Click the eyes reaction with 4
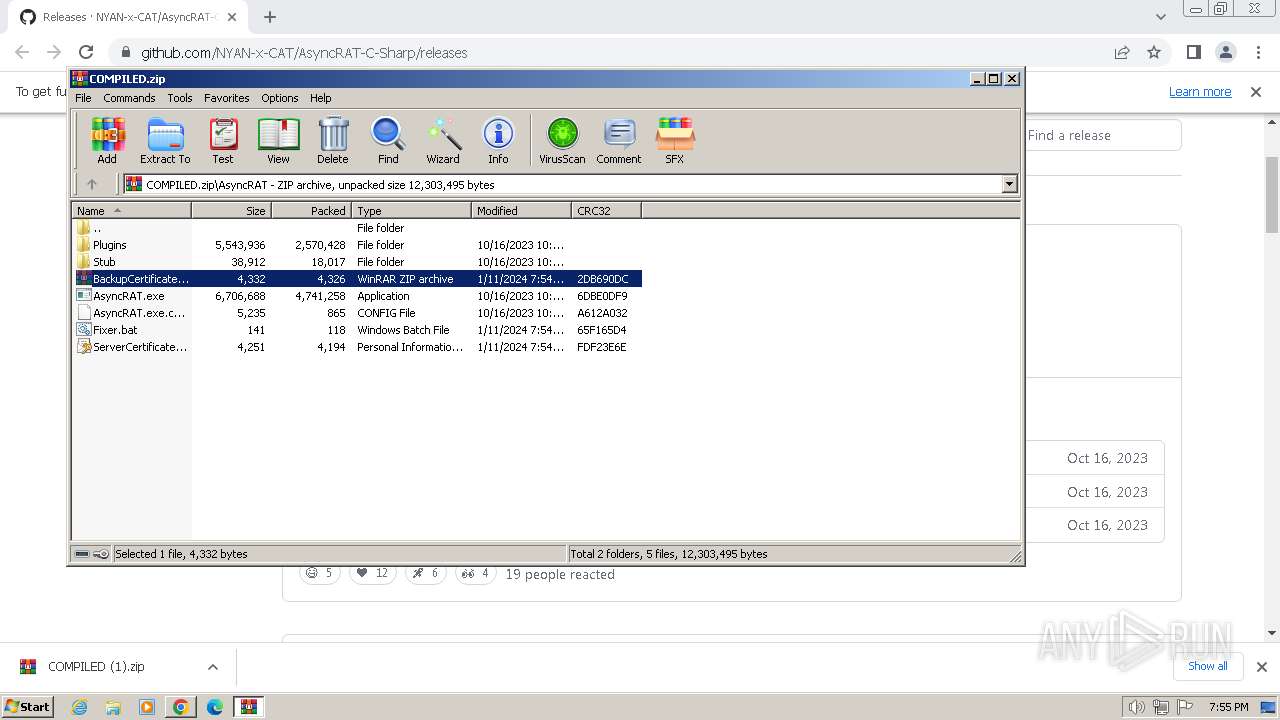1280x720 pixels. click(x=476, y=573)
